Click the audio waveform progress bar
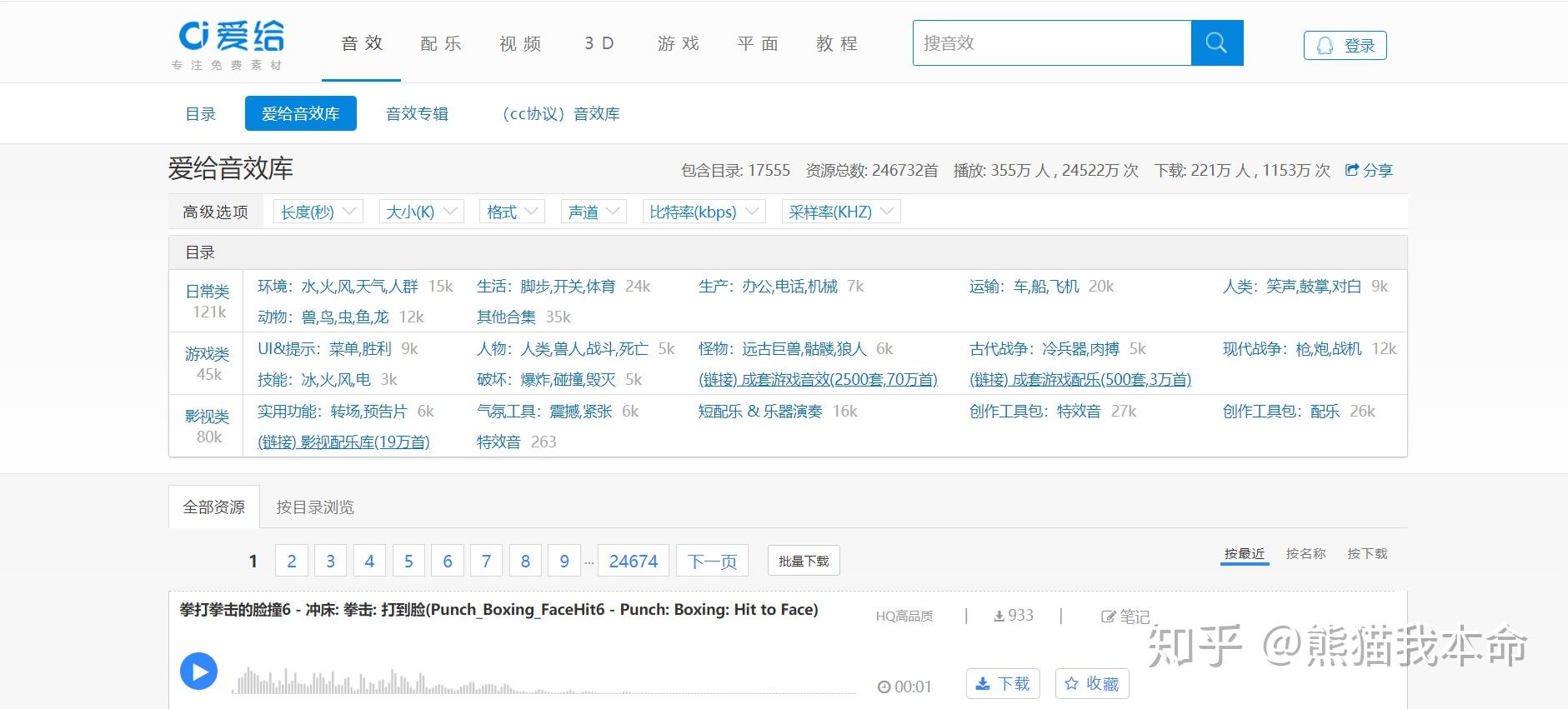This screenshot has width=1568, height=709. coord(544,680)
